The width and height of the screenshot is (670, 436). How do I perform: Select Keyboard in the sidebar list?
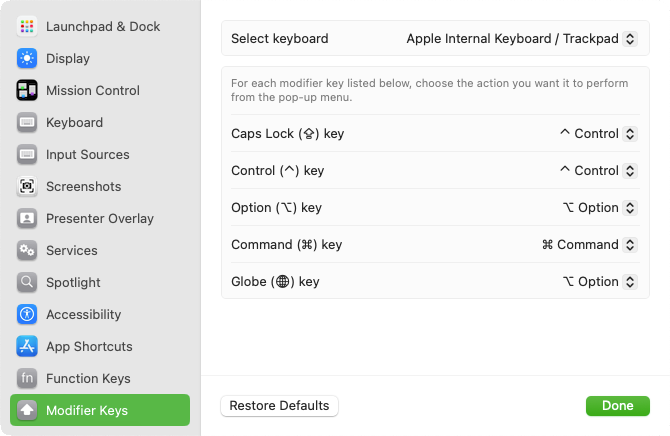pyautogui.click(x=74, y=123)
